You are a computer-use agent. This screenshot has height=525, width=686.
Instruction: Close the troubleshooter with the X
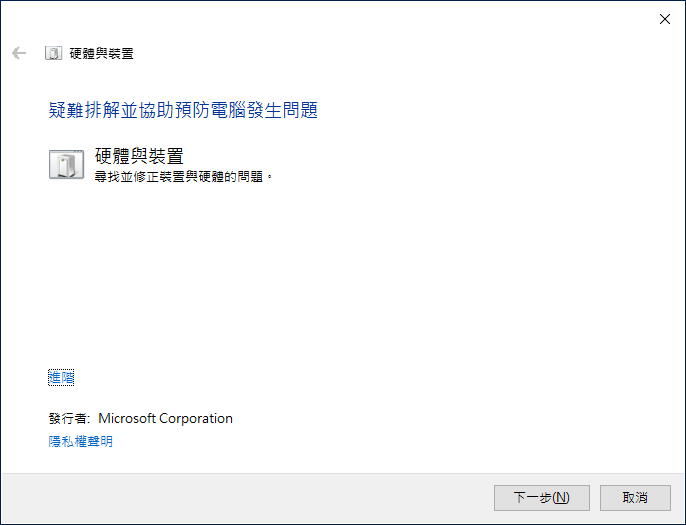[x=665, y=19]
